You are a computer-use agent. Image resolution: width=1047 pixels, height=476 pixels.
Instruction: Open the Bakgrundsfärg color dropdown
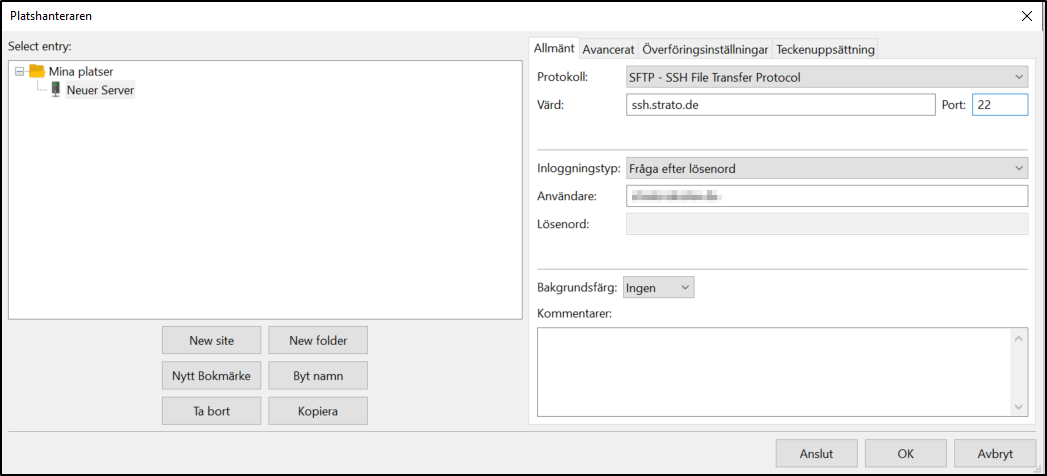coord(658,288)
